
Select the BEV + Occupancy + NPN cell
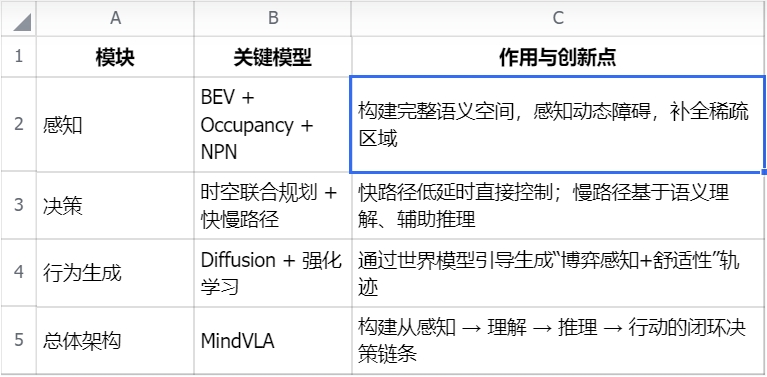click(273, 124)
